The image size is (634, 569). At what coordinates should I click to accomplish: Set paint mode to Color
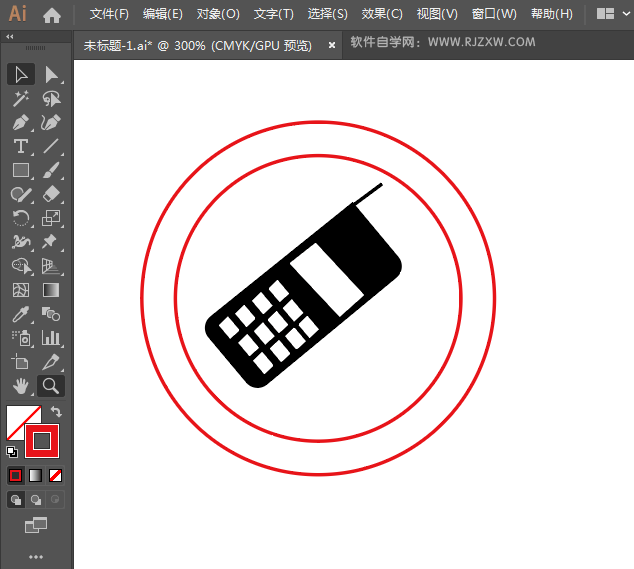pyautogui.click(x=15, y=476)
